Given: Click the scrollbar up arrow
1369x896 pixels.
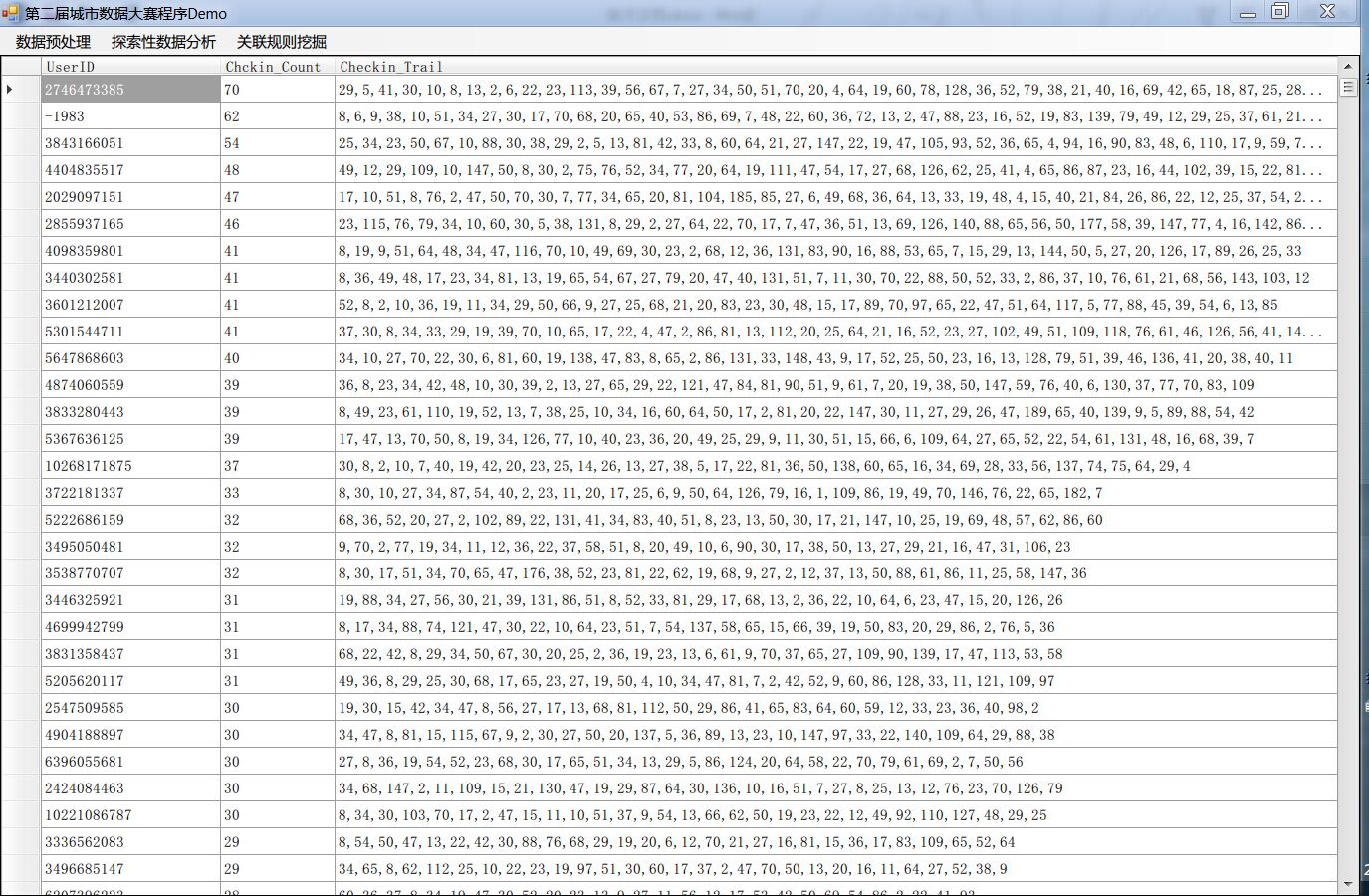Looking at the screenshot, I should tap(1348, 66).
